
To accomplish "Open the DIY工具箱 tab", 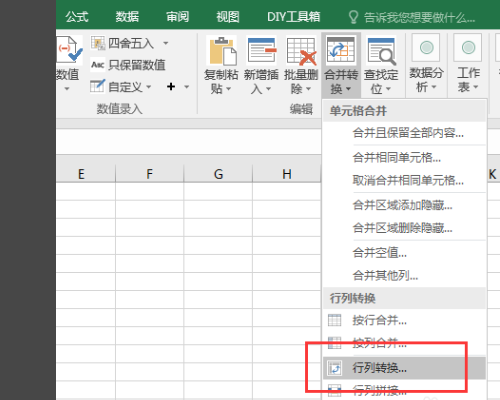I will tap(293, 16).
